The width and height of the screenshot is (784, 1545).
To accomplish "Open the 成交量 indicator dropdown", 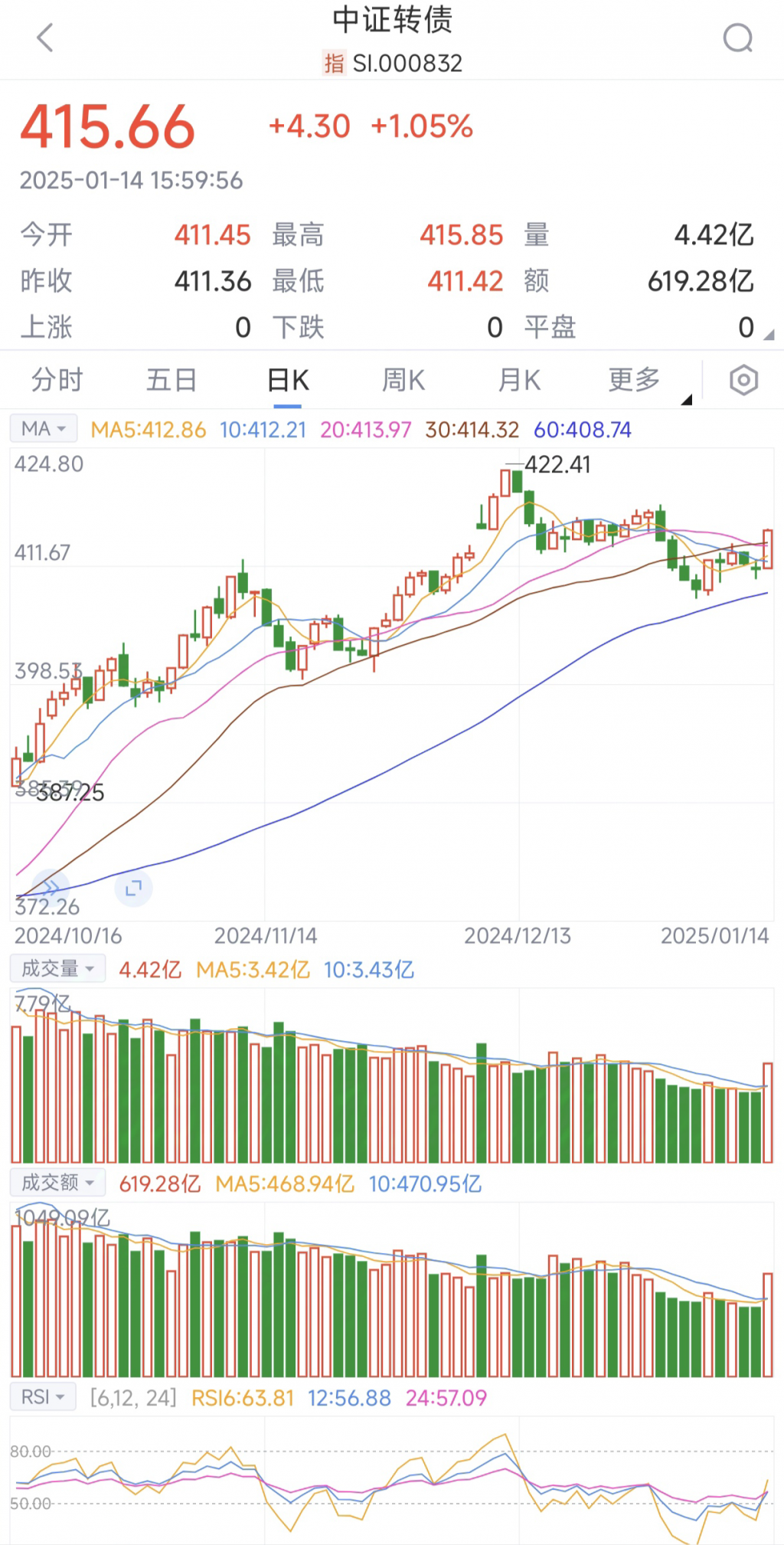I will (x=57, y=969).
